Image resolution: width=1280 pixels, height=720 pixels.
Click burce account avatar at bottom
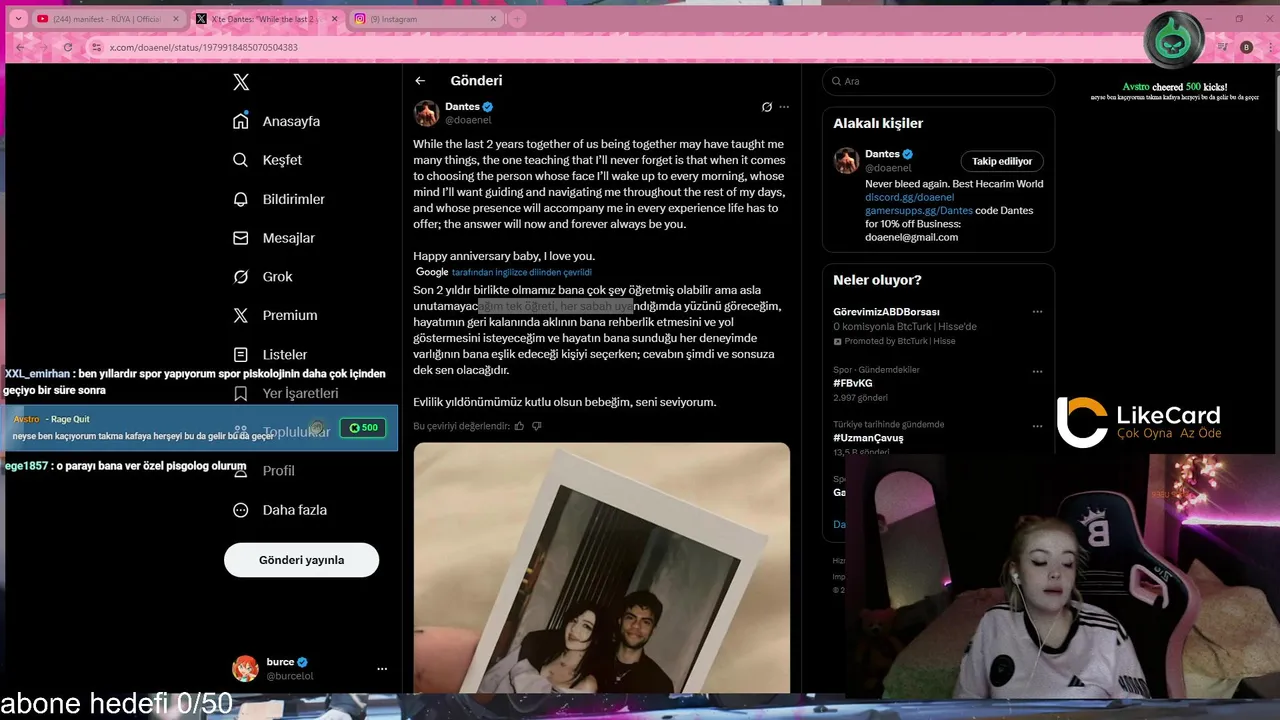[245, 668]
